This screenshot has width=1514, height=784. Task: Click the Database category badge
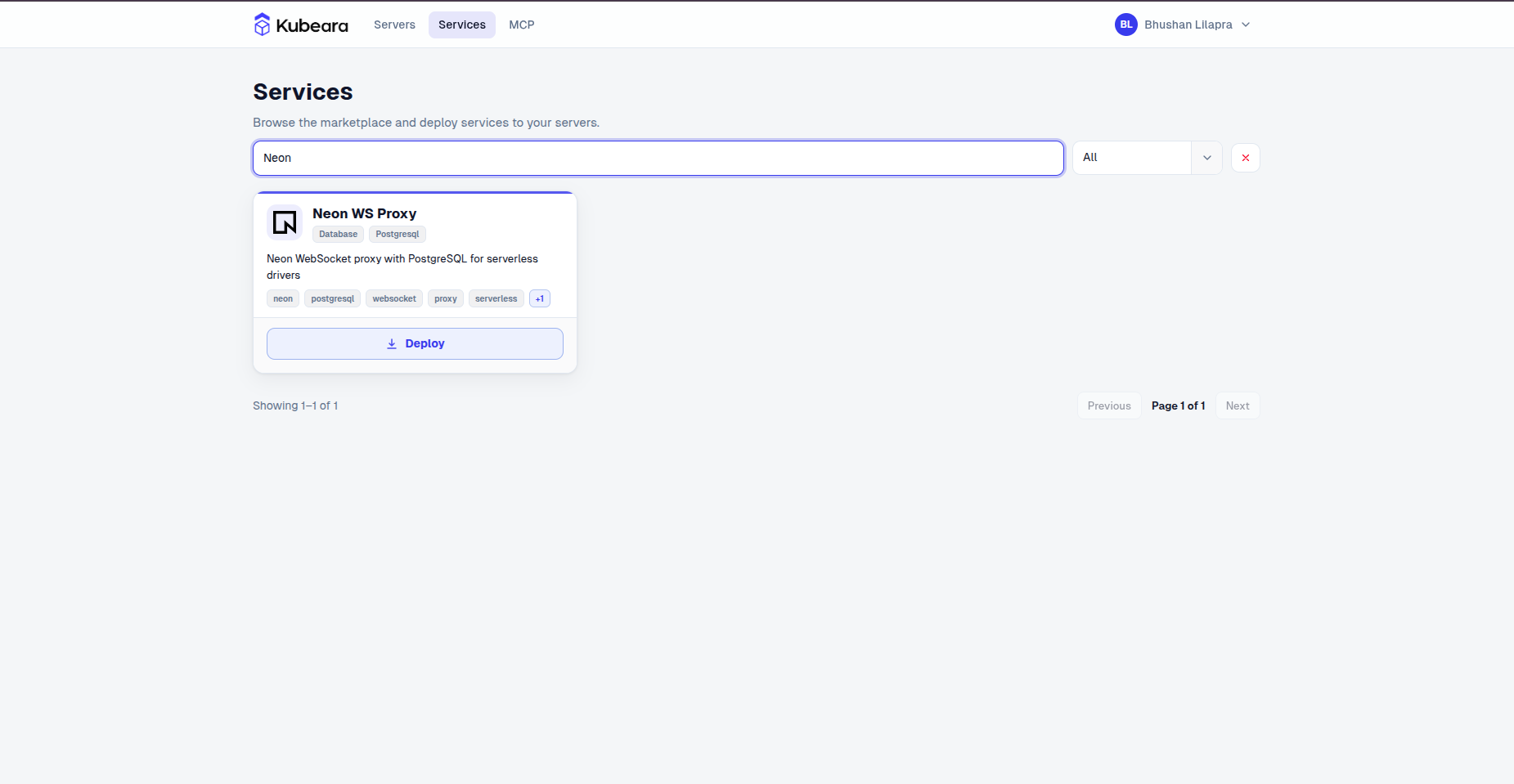[x=338, y=234]
